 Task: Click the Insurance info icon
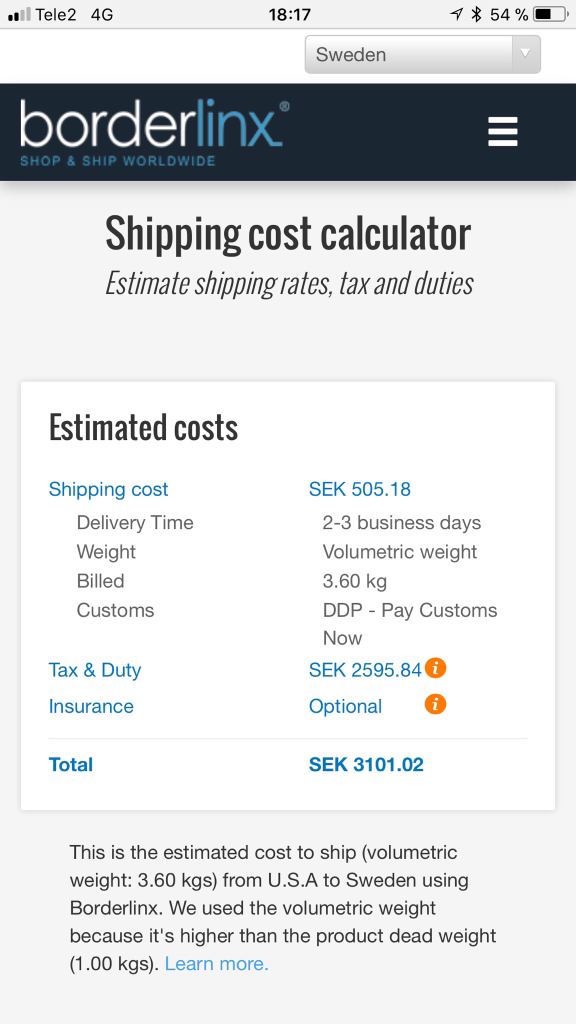click(436, 704)
